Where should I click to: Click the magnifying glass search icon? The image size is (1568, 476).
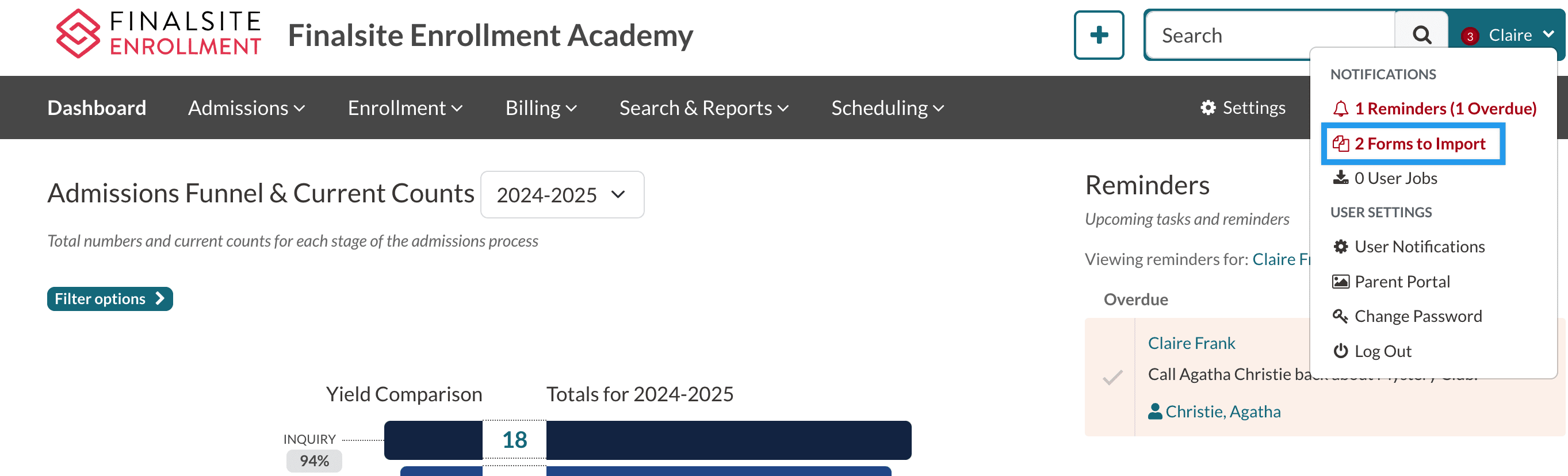pos(1421,35)
